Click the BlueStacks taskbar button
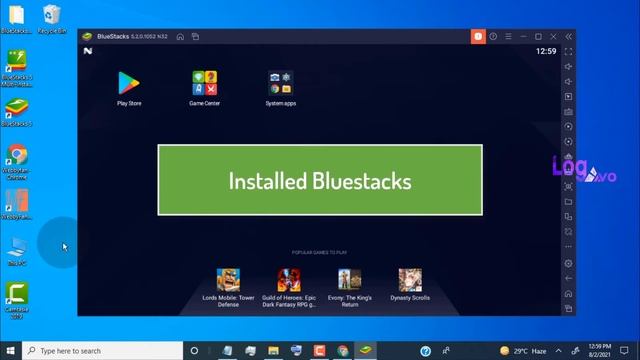Viewport: 640px width, 360px height. (x=365, y=351)
